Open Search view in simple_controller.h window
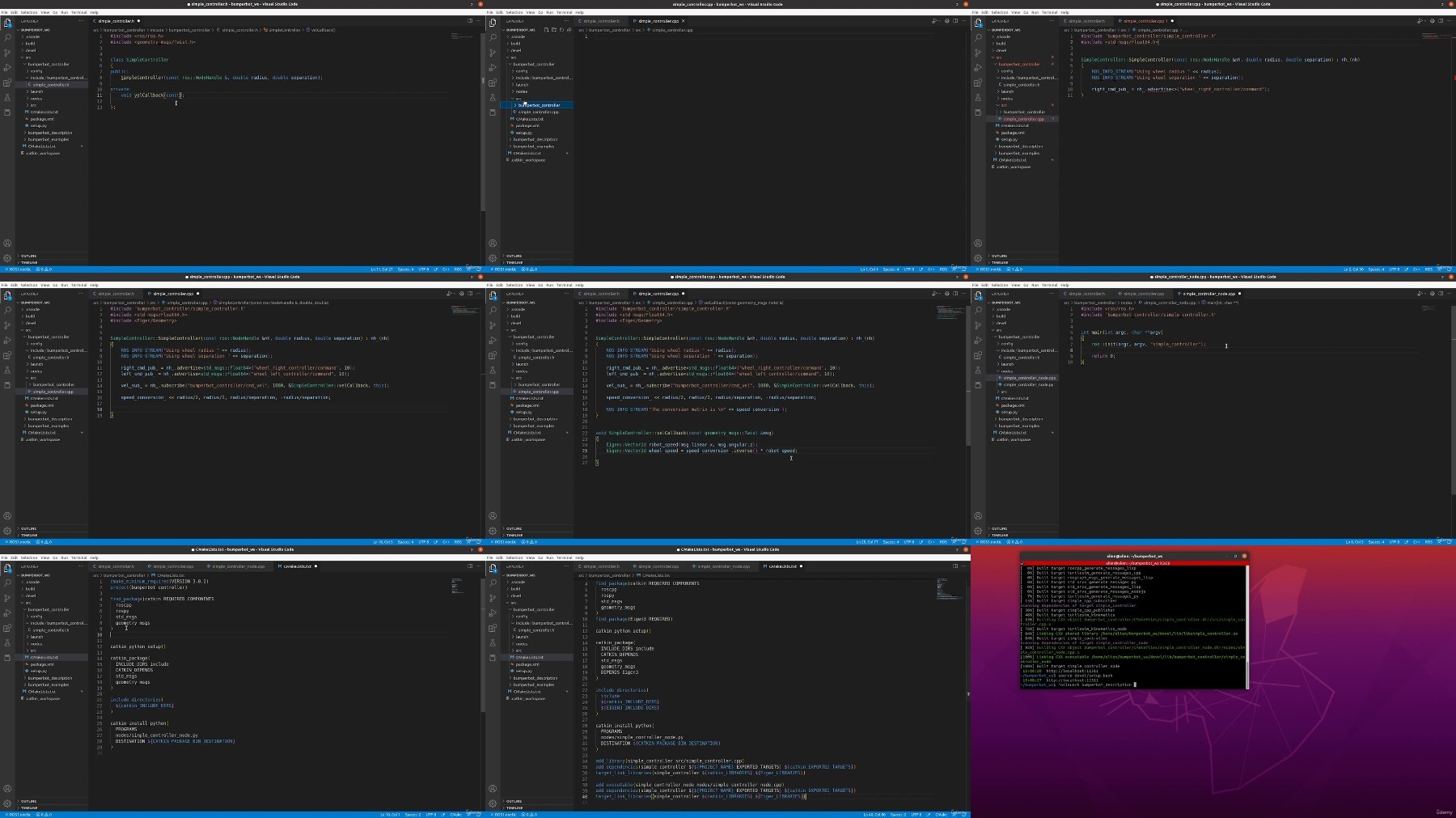This screenshot has height=818, width=1456. [x=7, y=38]
